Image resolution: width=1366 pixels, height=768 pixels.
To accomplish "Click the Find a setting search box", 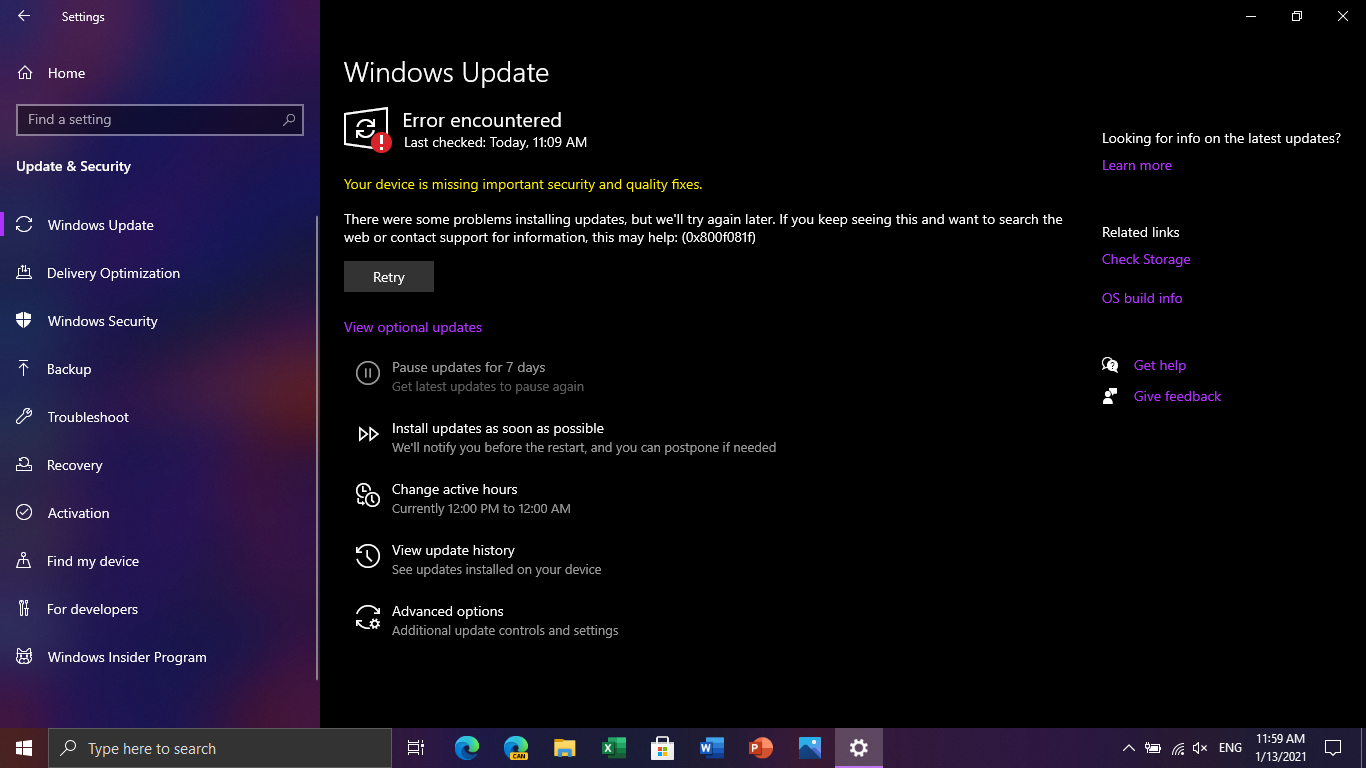I will point(160,120).
